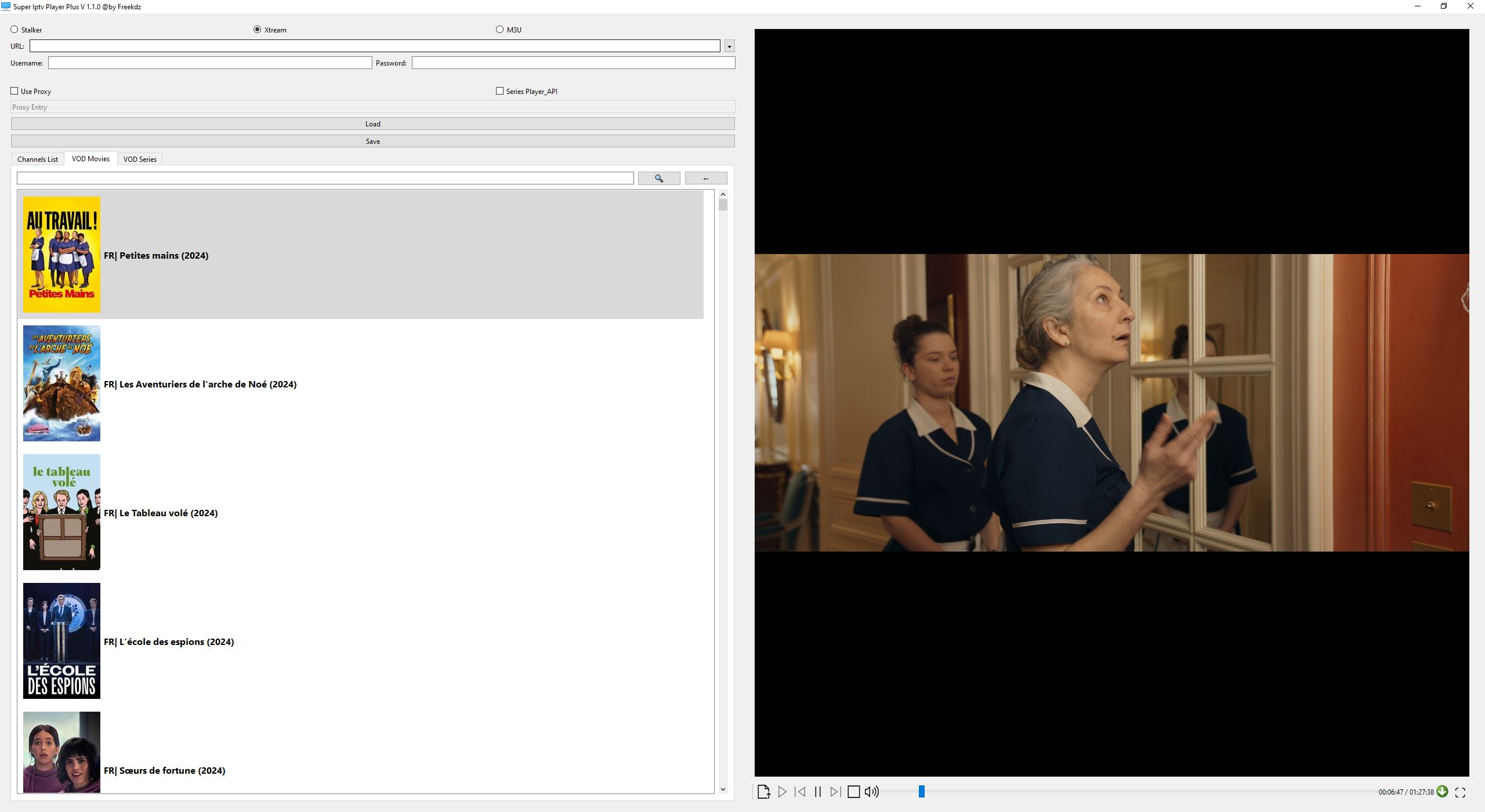Select 'FR| L'école des espions (2024)' text
The width and height of the screenshot is (1485, 812).
click(x=169, y=642)
